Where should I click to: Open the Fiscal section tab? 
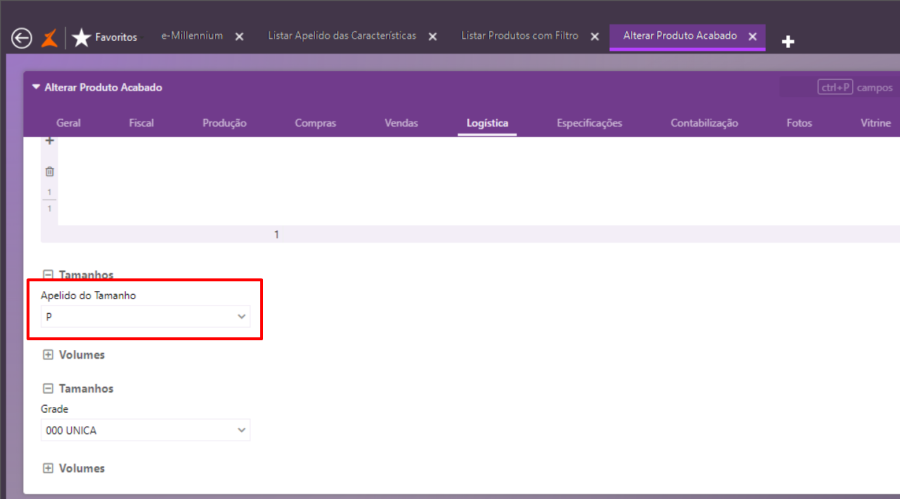[x=141, y=123]
